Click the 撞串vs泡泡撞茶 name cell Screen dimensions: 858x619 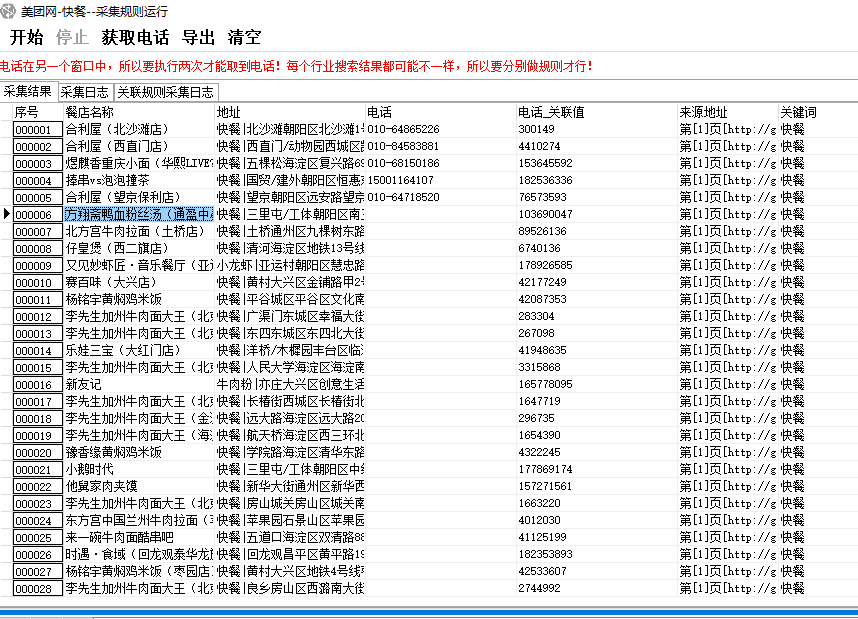point(139,180)
